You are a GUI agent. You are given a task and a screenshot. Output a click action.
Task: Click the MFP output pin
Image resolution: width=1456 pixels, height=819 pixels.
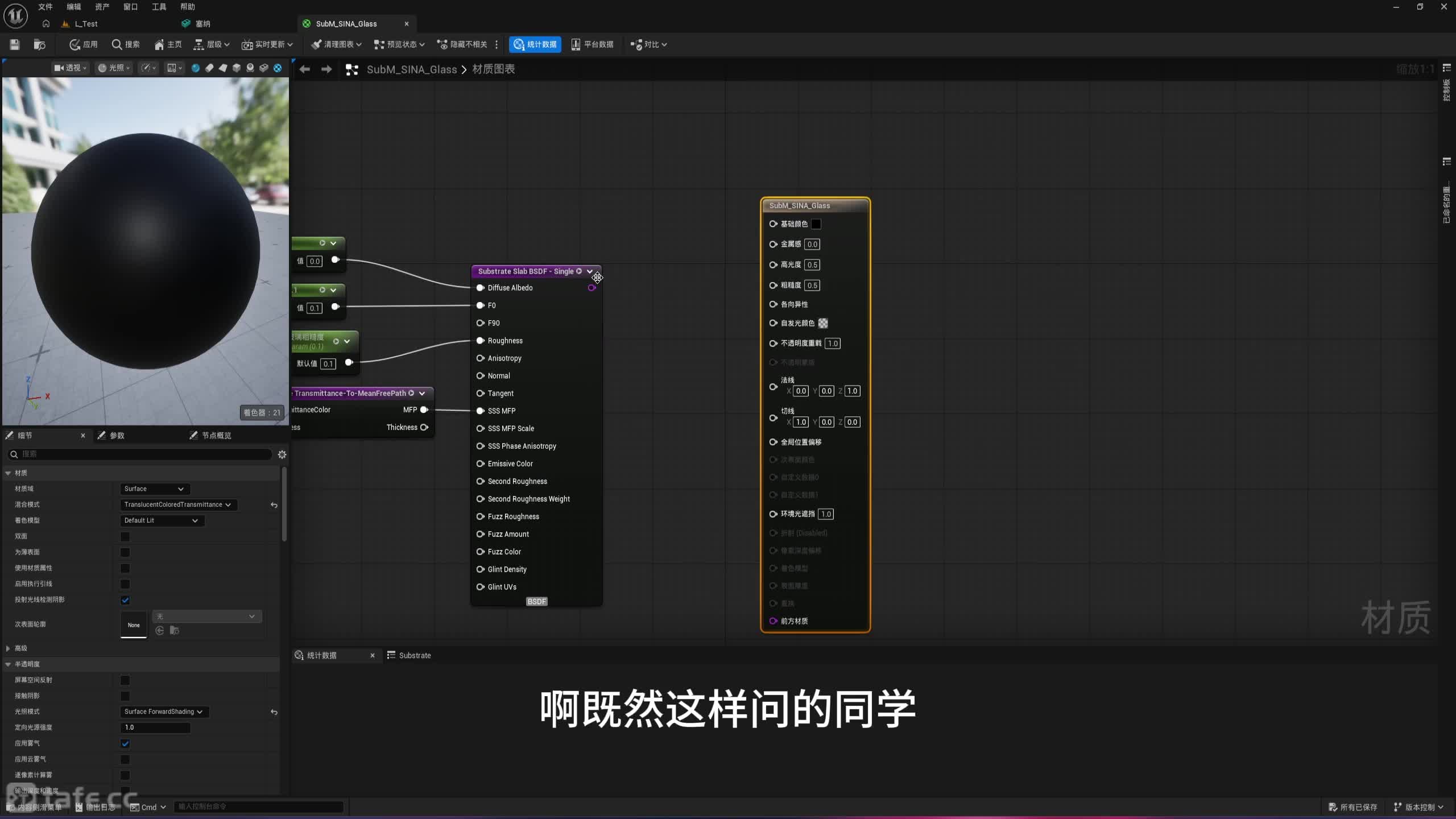tap(424, 409)
